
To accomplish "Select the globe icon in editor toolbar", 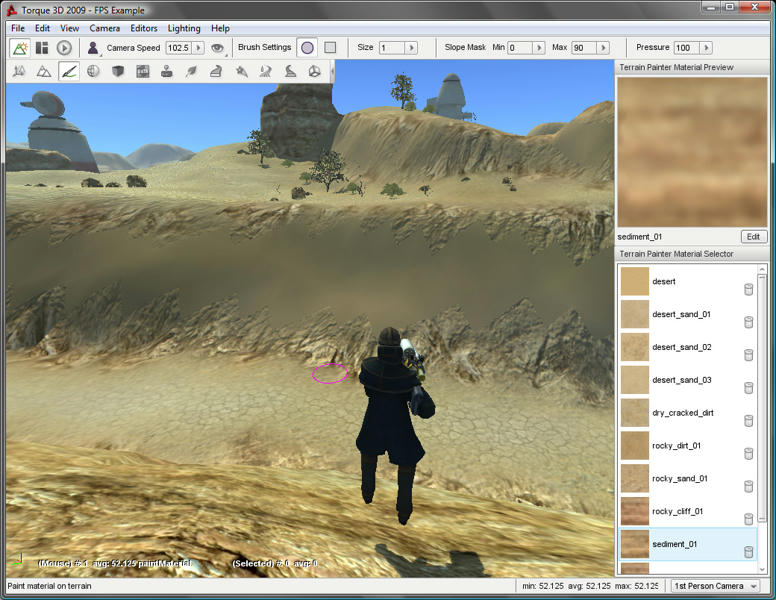I will 93,71.
